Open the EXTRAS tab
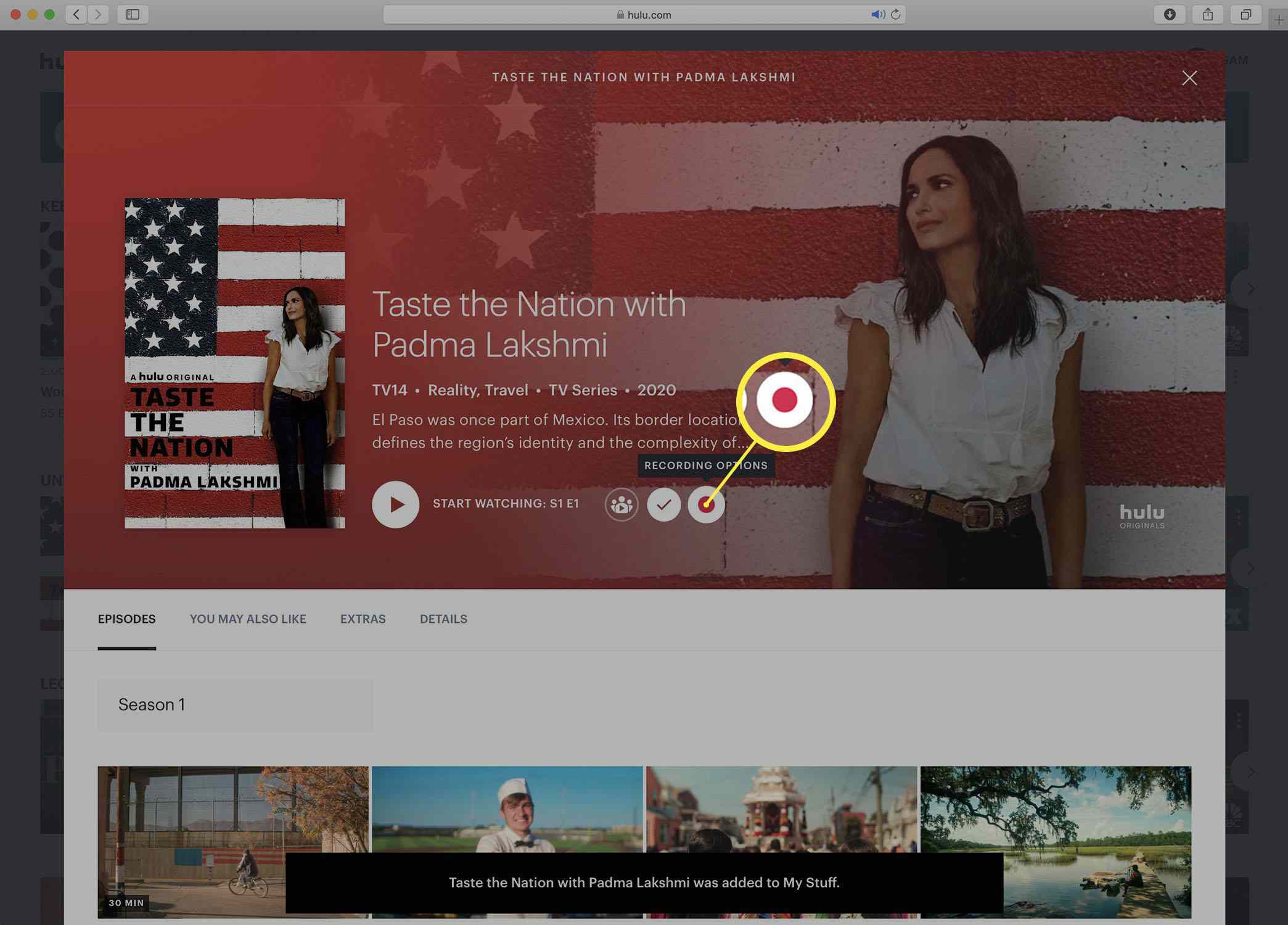Viewport: 1288px width, 925px height. tap(362, 618)
